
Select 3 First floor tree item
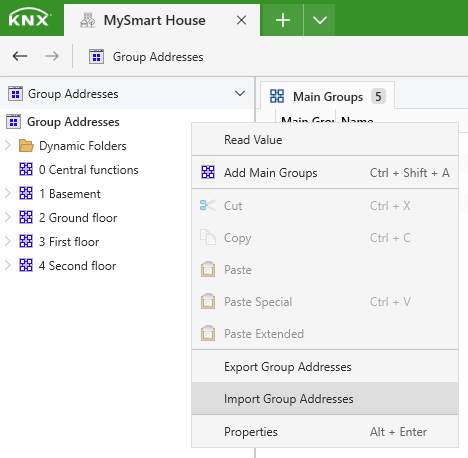pos(69,242)
